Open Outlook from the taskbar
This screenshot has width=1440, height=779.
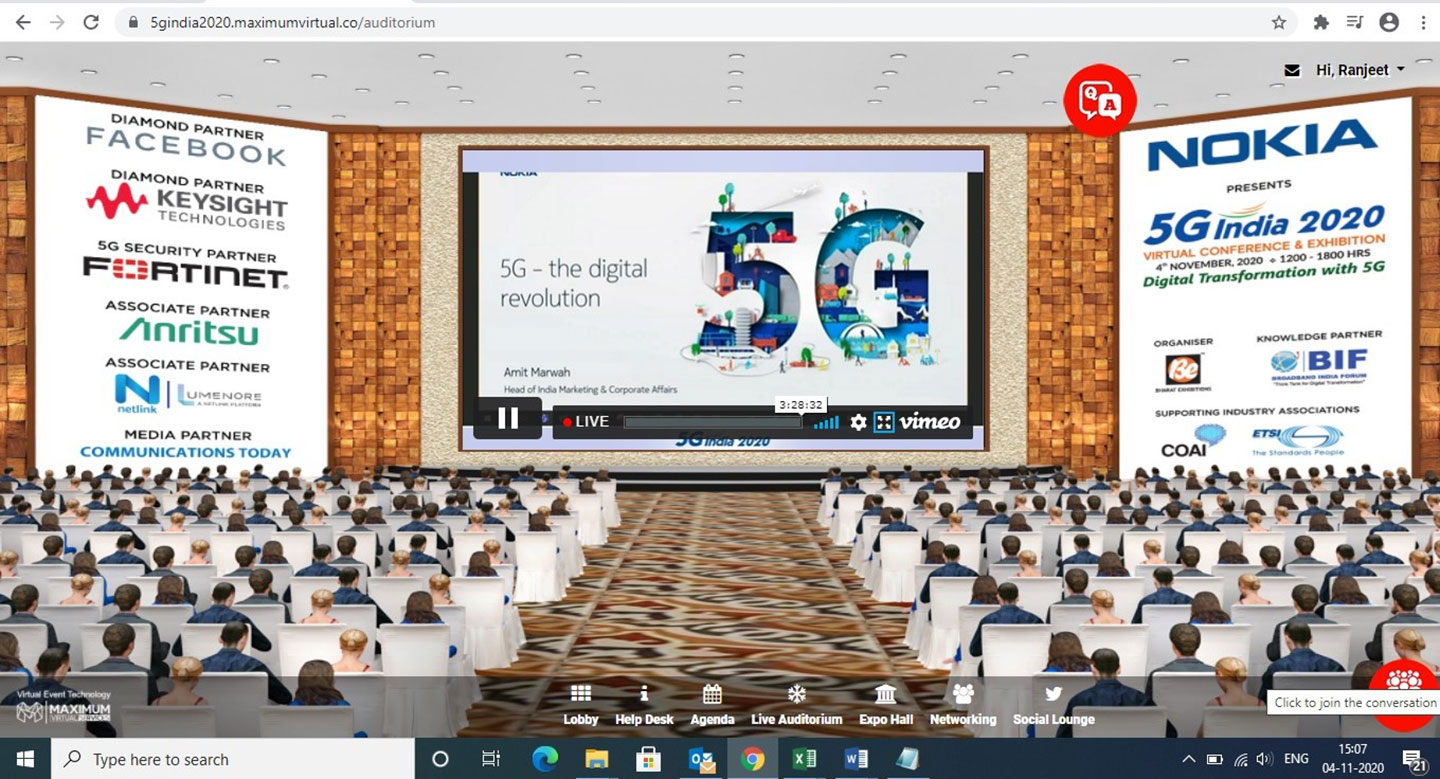(x=701, y=759)
